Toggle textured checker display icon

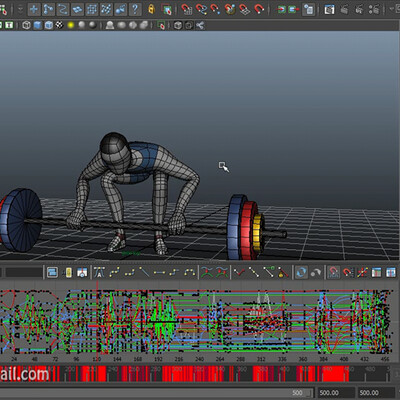(60, 25)
